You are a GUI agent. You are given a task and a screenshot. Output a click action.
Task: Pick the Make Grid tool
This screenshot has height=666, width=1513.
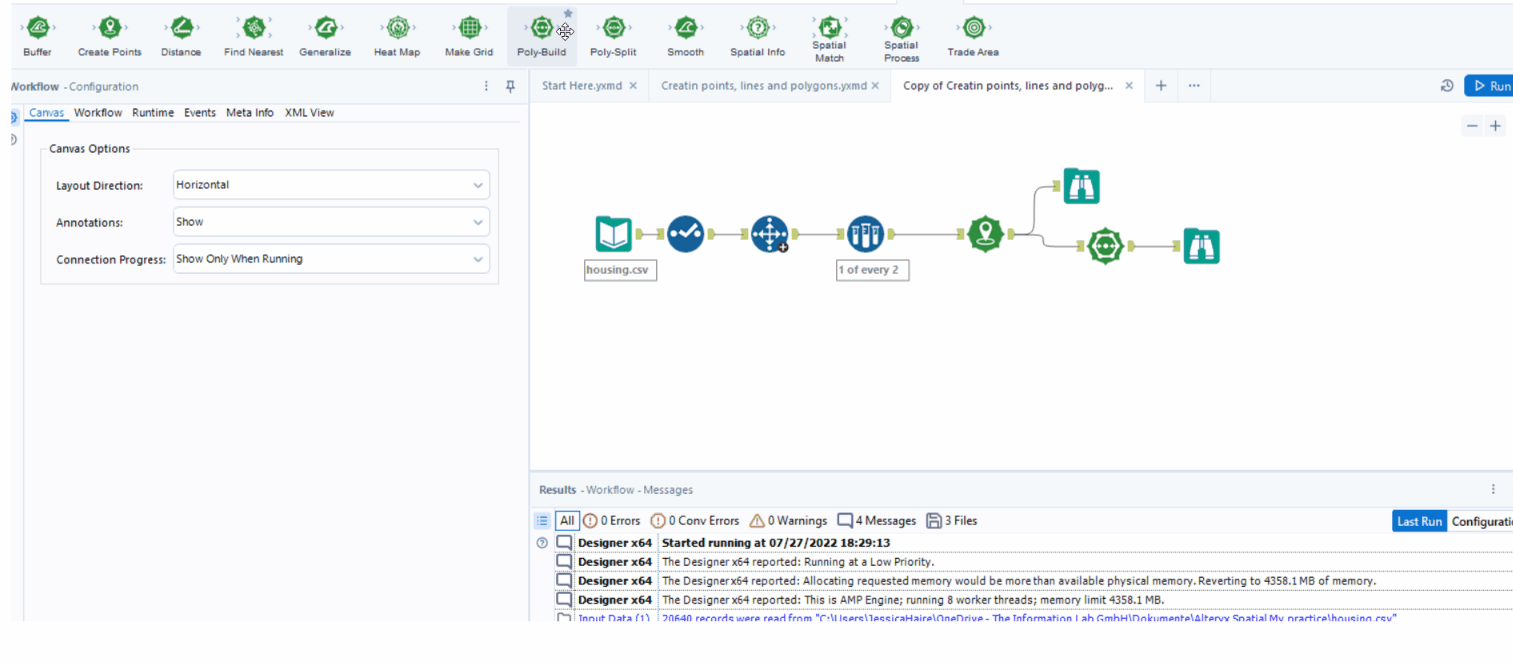pos(470,37)
